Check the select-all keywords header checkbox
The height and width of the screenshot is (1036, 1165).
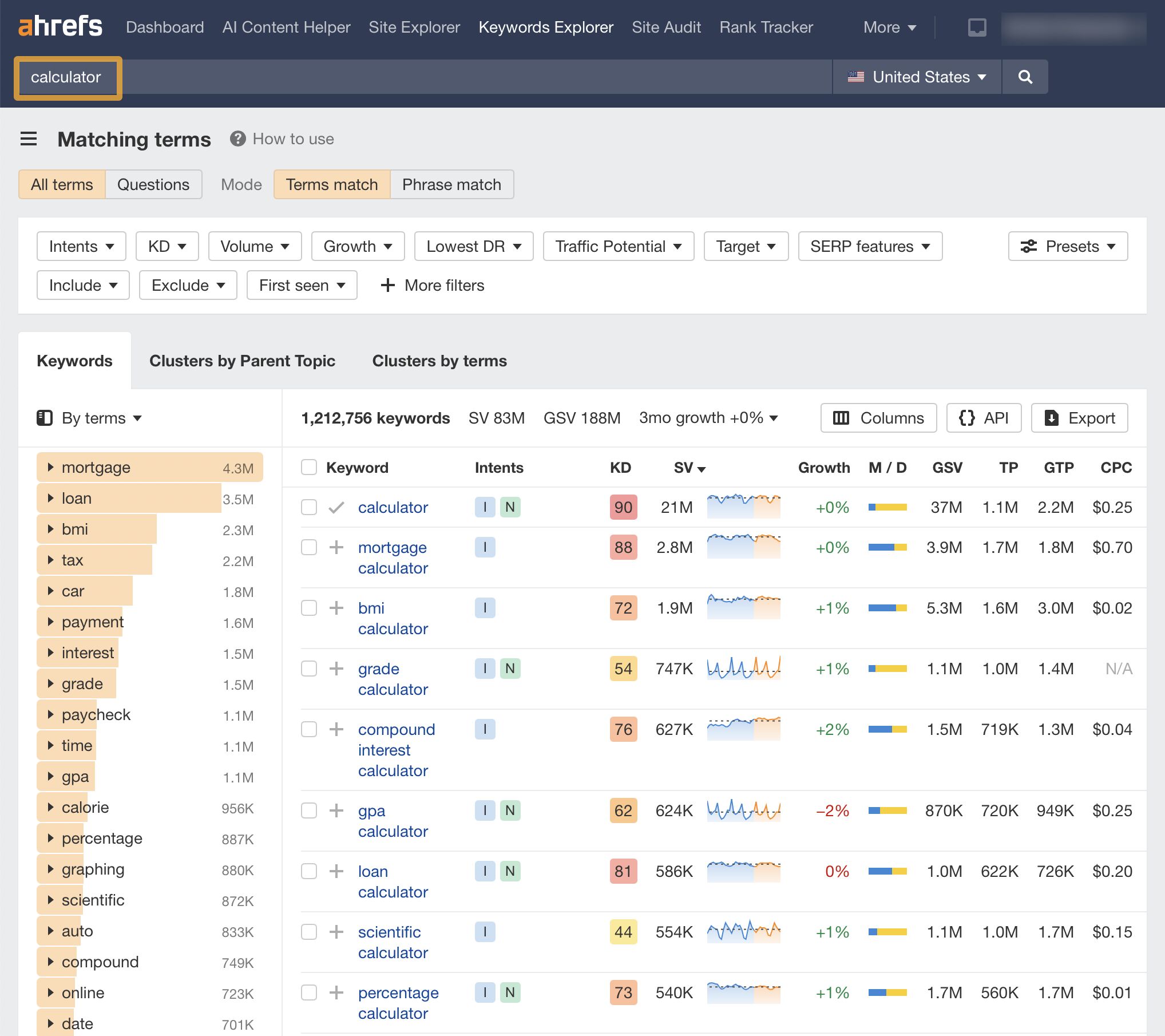309,467
